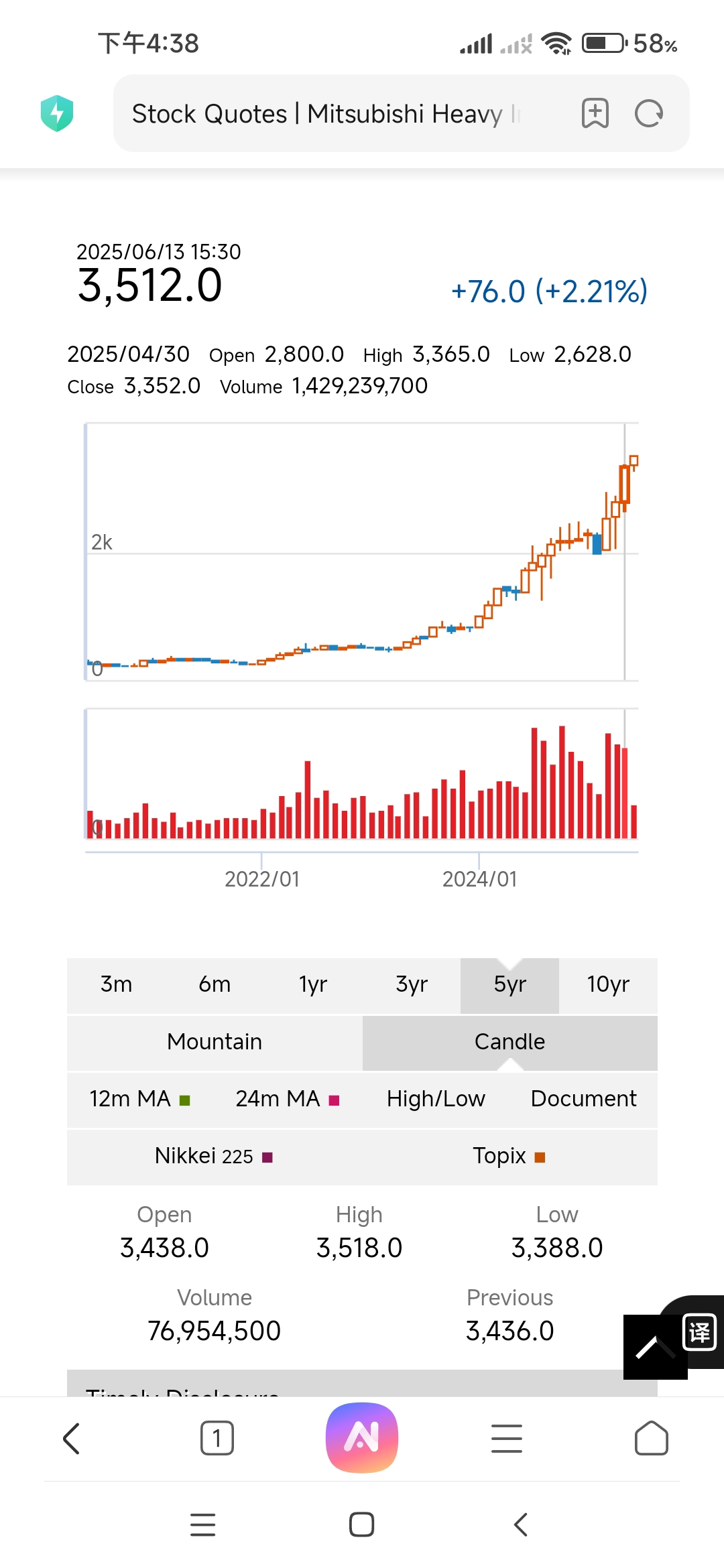Toggle Document markers on chart
Screen dimensions: 724x1568
(583, 1099)
